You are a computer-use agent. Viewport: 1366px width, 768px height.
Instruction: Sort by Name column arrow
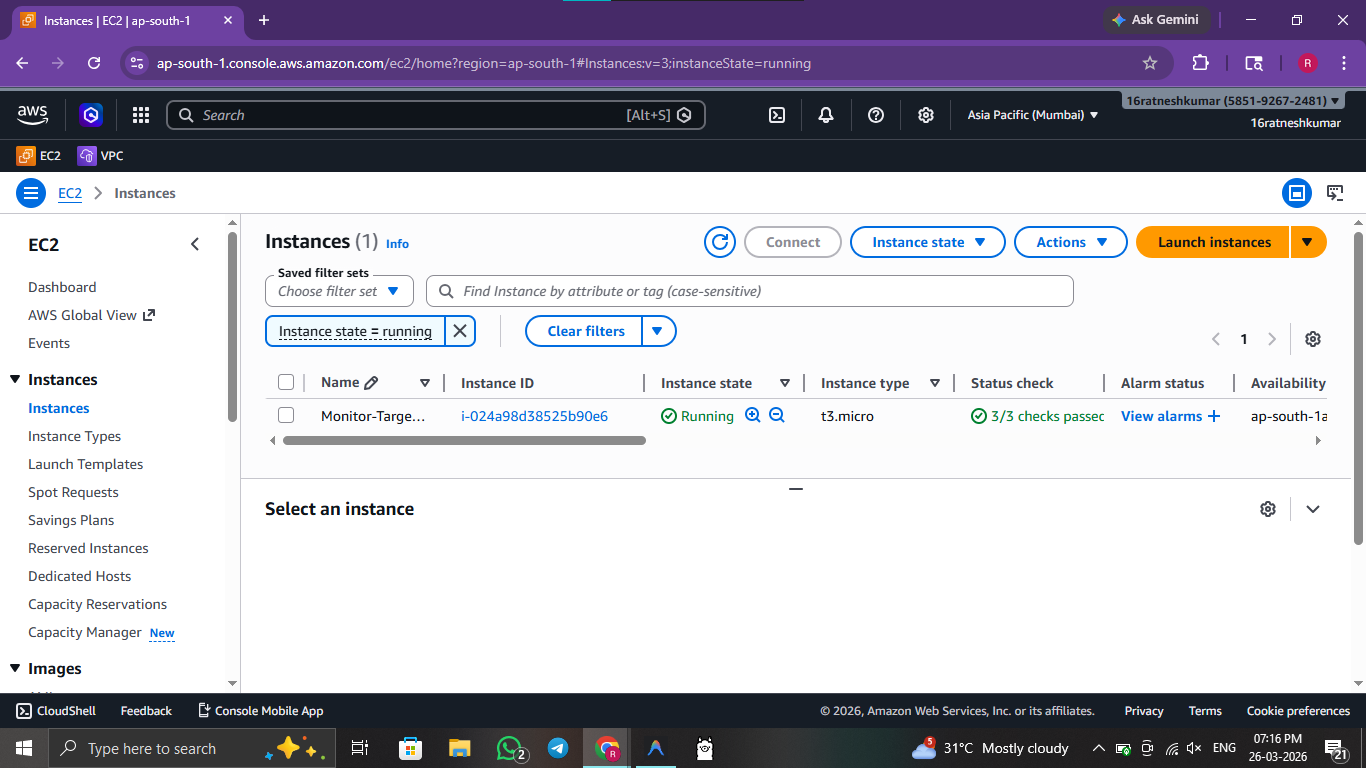tap(425, 383)
